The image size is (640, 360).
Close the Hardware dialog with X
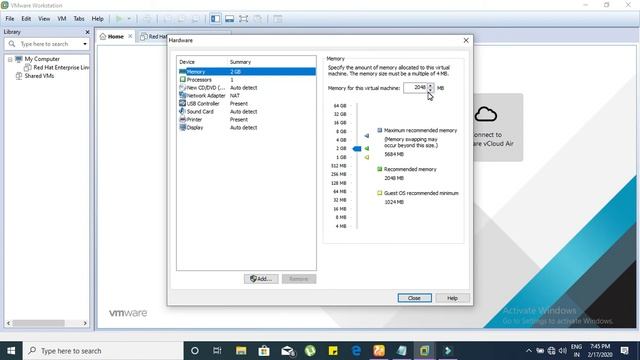pyautogui.click(x=466, y=40)
